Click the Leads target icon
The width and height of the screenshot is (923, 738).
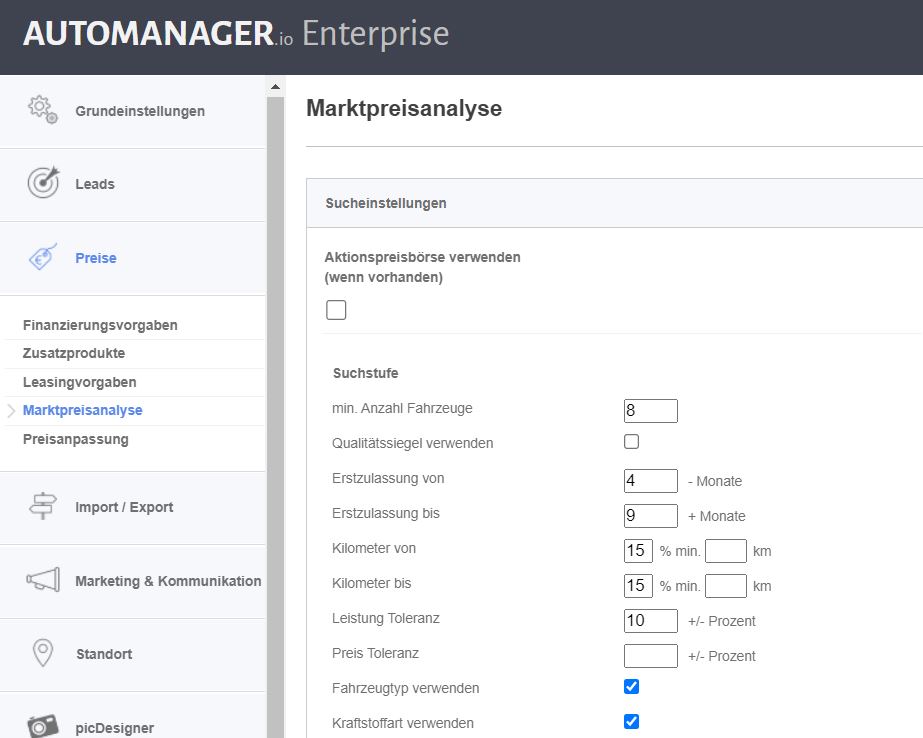point(43,182)
